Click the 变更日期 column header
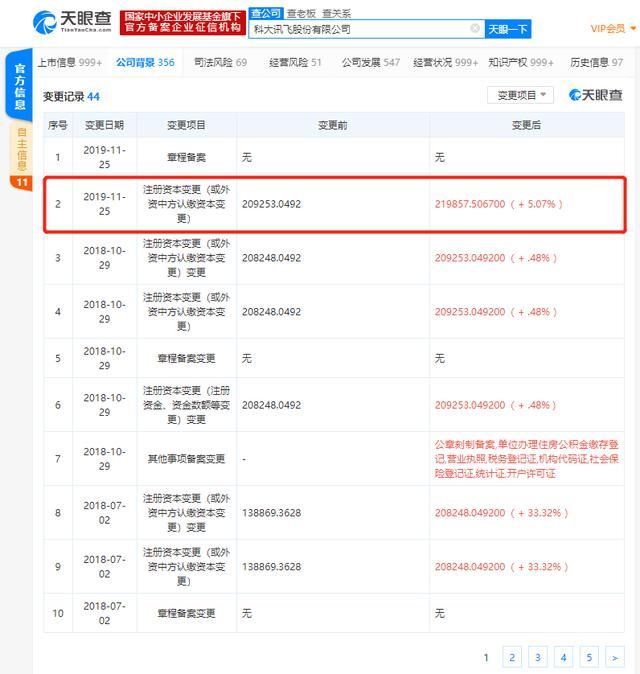Screen dimensions: 640x674 104,125
